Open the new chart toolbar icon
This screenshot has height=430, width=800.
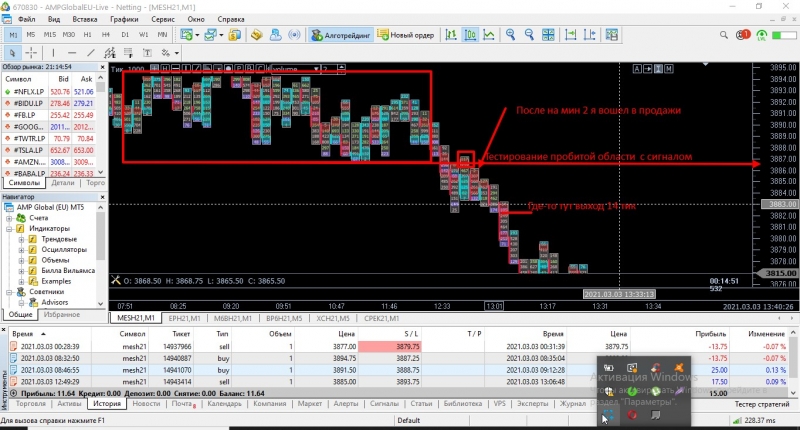coord(186,35)
